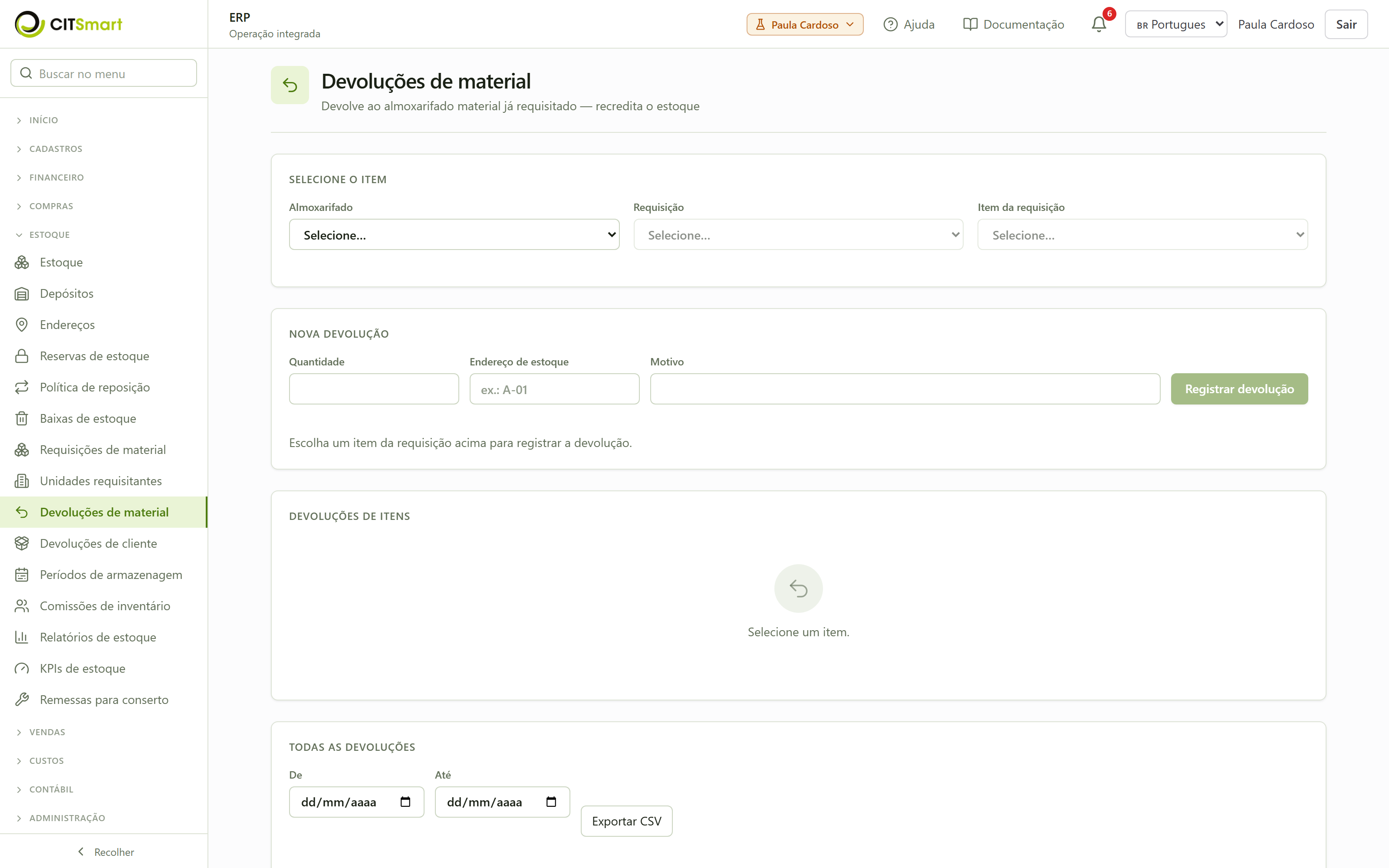Click Baixas de estoque trash icon
Image resolution: width=1389 pixels, height=868 pixels.
[x=22, y=418]
